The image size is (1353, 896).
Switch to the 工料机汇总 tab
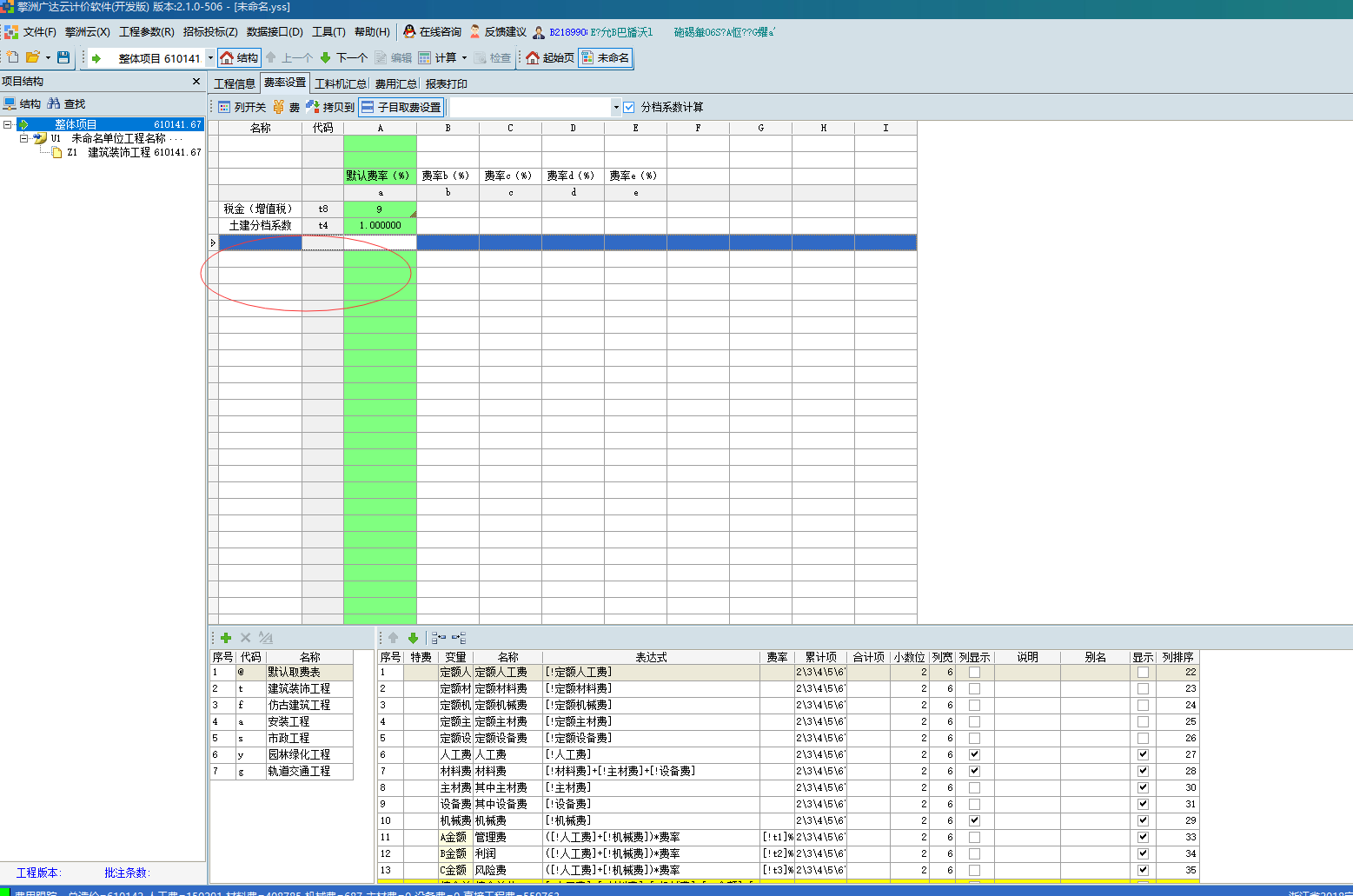pos(341,84)
